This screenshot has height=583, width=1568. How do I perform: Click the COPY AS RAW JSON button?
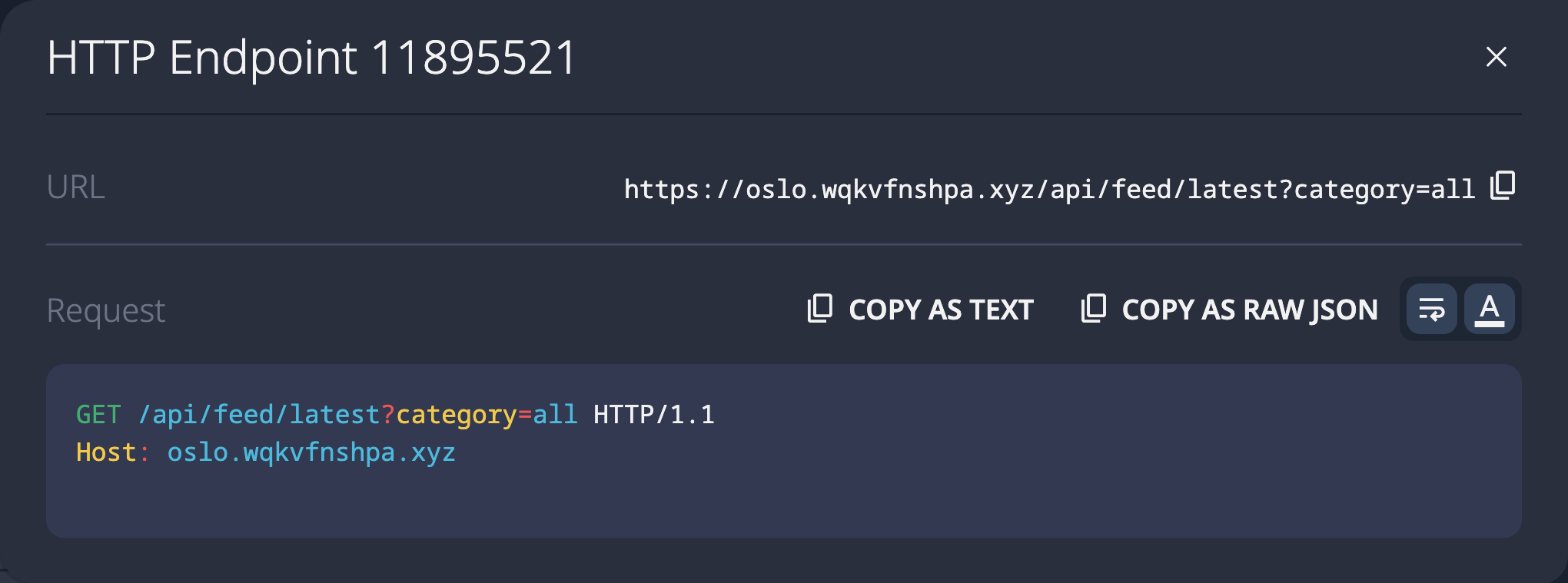(x=1249, y=310)
